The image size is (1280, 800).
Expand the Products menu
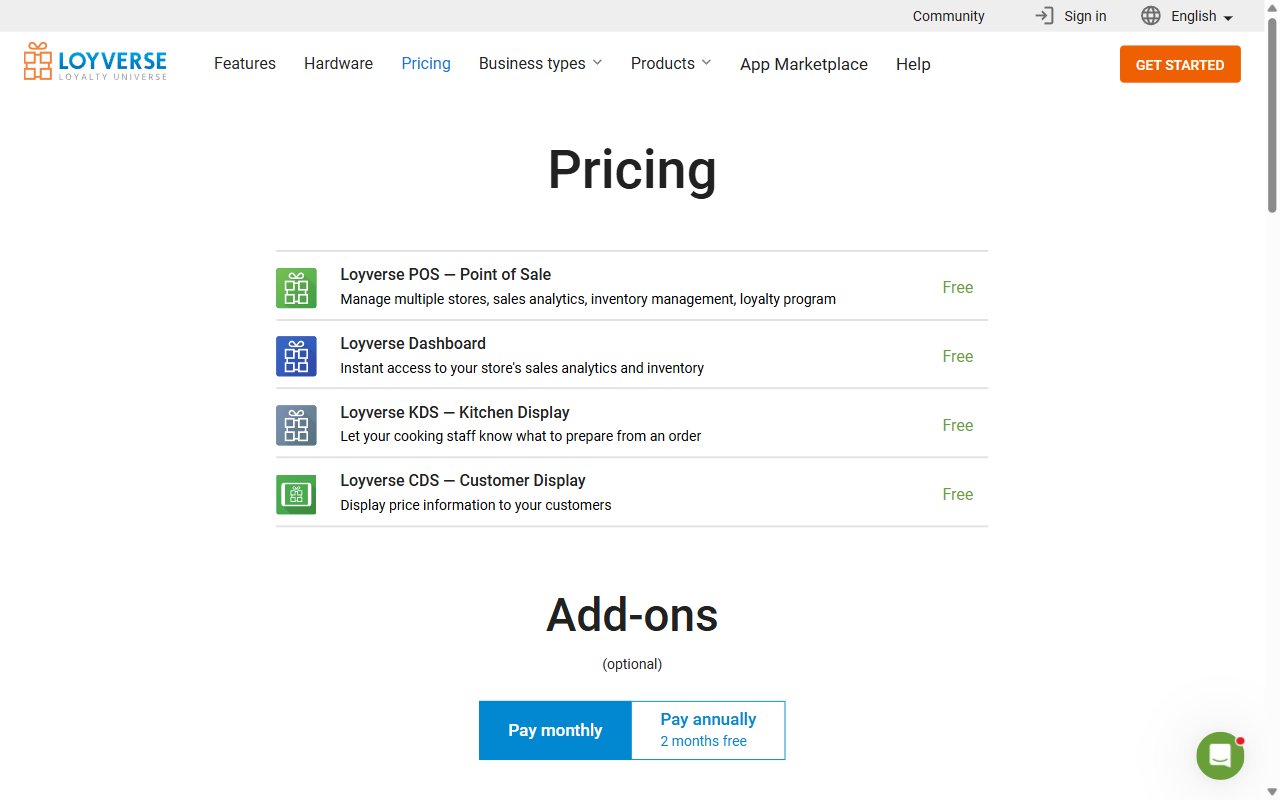tap(671, 63)
